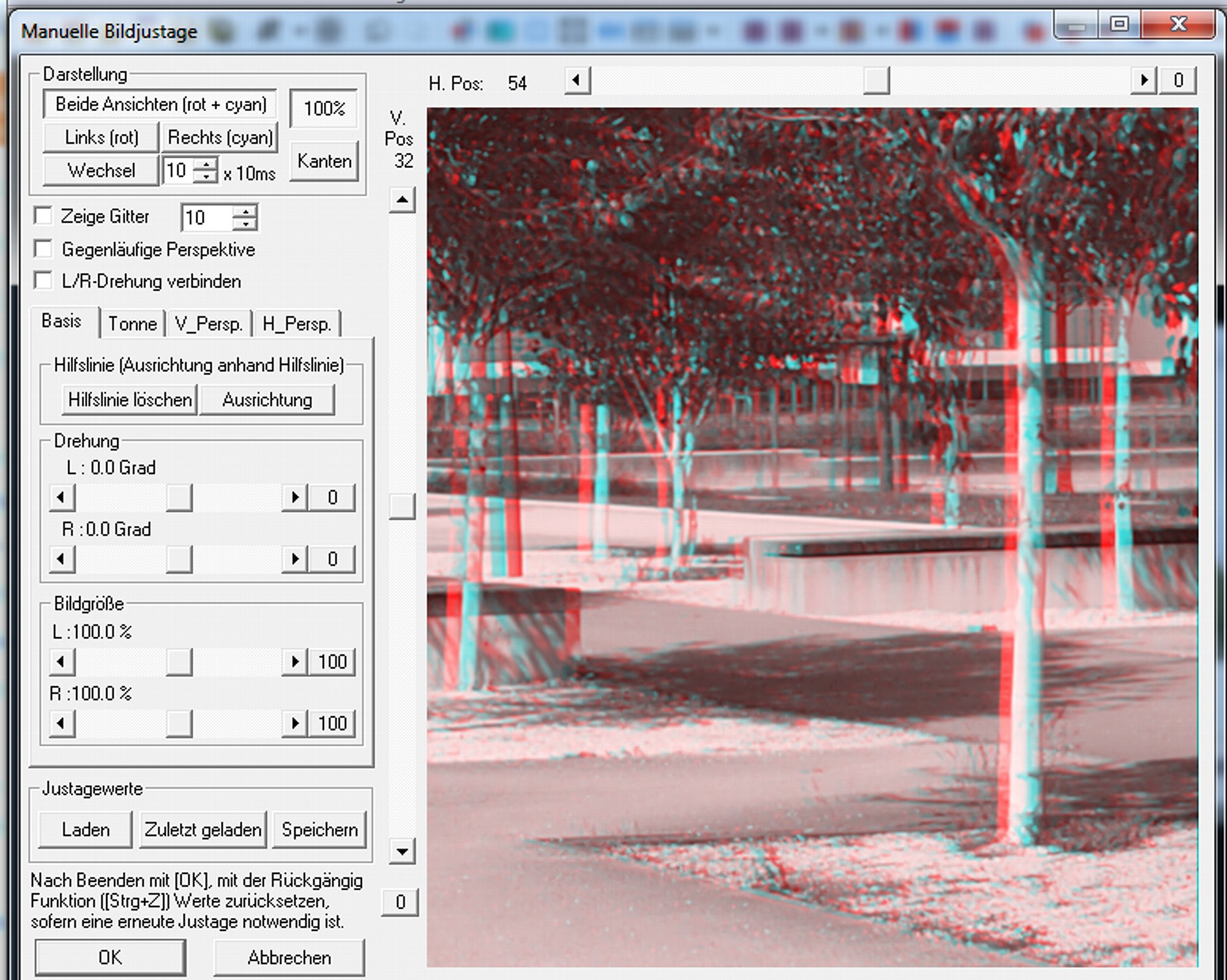Reset V. Pos with 0 button

click(400, 902)
